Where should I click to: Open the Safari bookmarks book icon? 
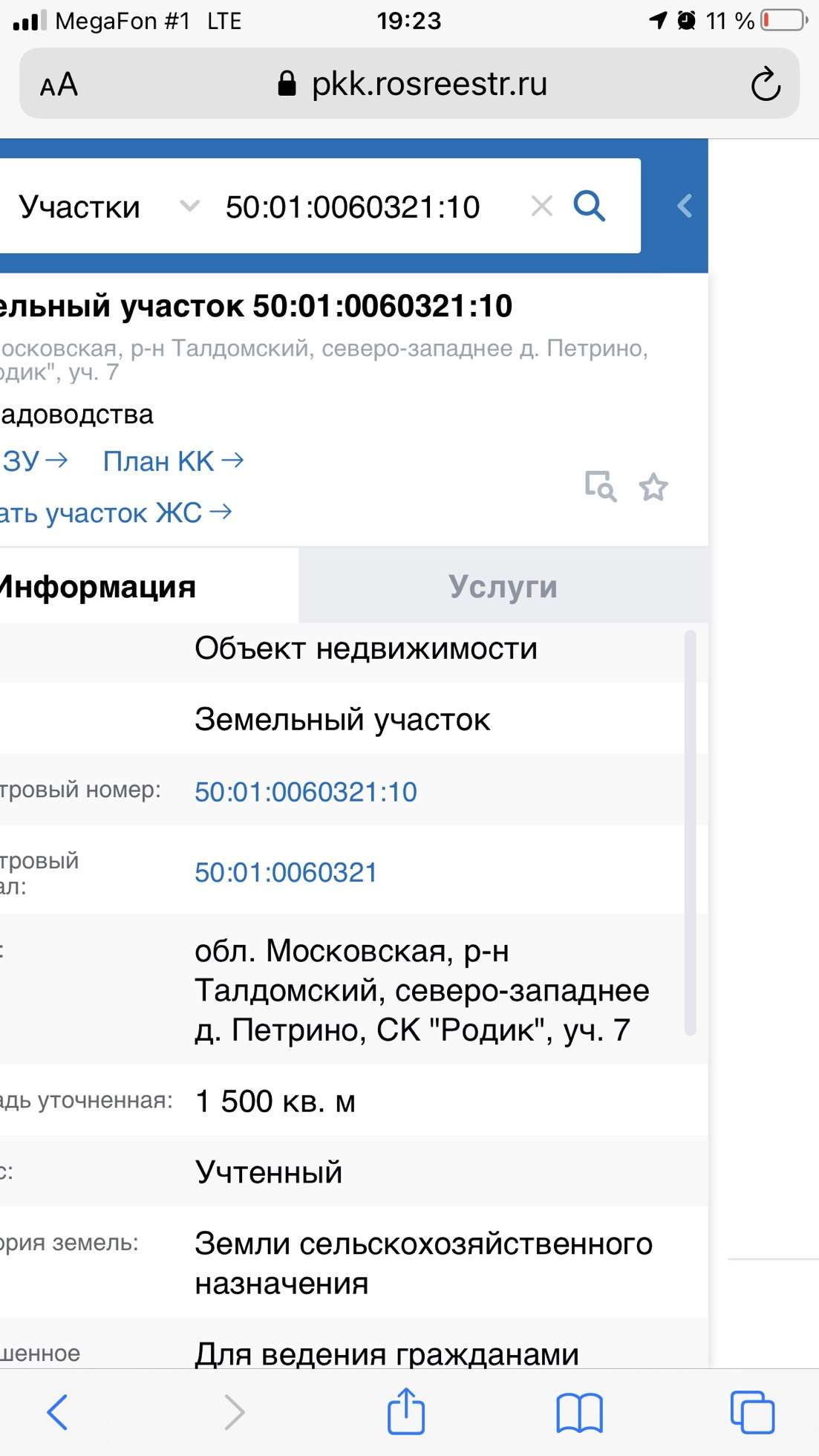[579, 1411]
